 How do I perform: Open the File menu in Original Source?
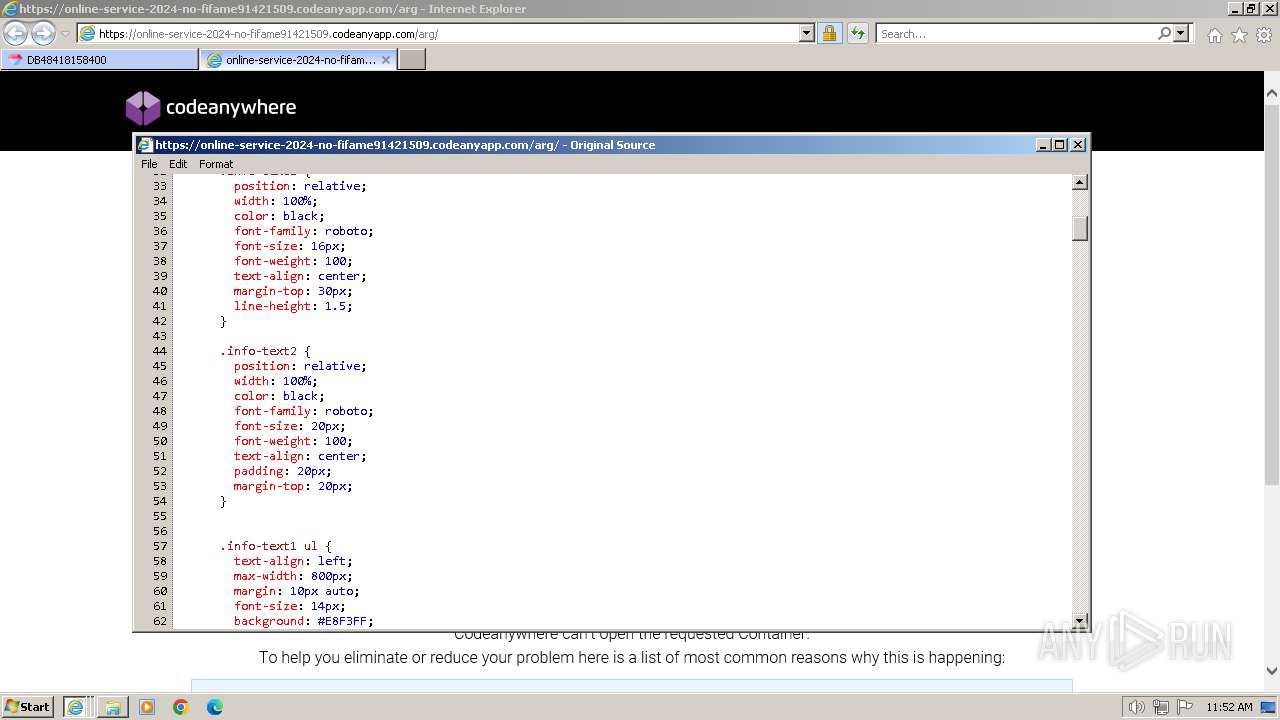(149, 164)
